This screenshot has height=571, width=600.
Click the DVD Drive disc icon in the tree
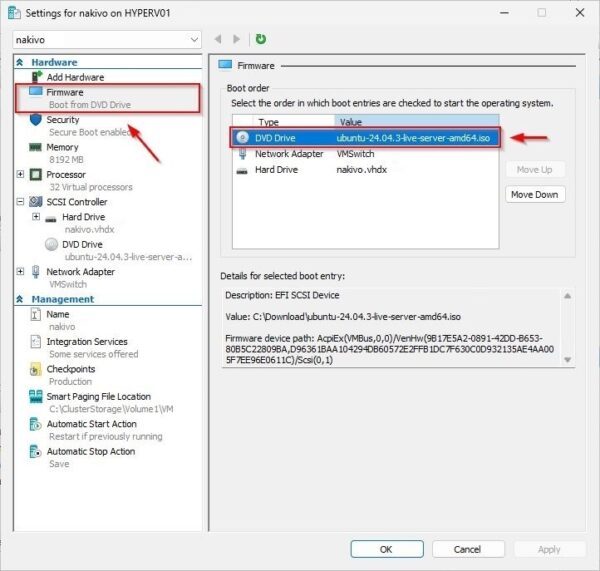(x=51, y=244)
